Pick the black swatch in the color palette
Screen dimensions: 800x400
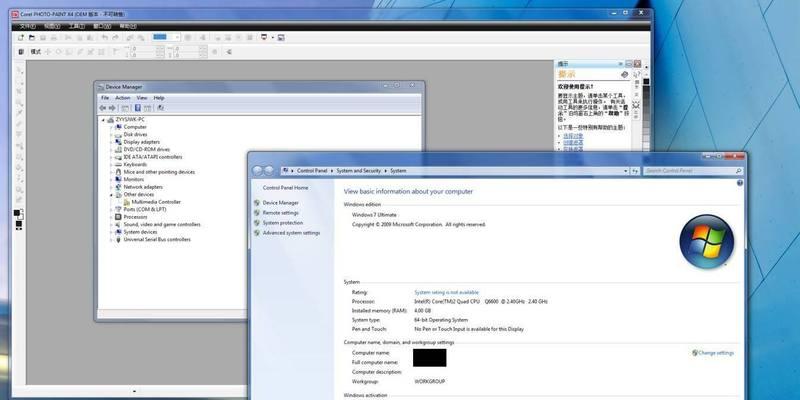[646, 82]
